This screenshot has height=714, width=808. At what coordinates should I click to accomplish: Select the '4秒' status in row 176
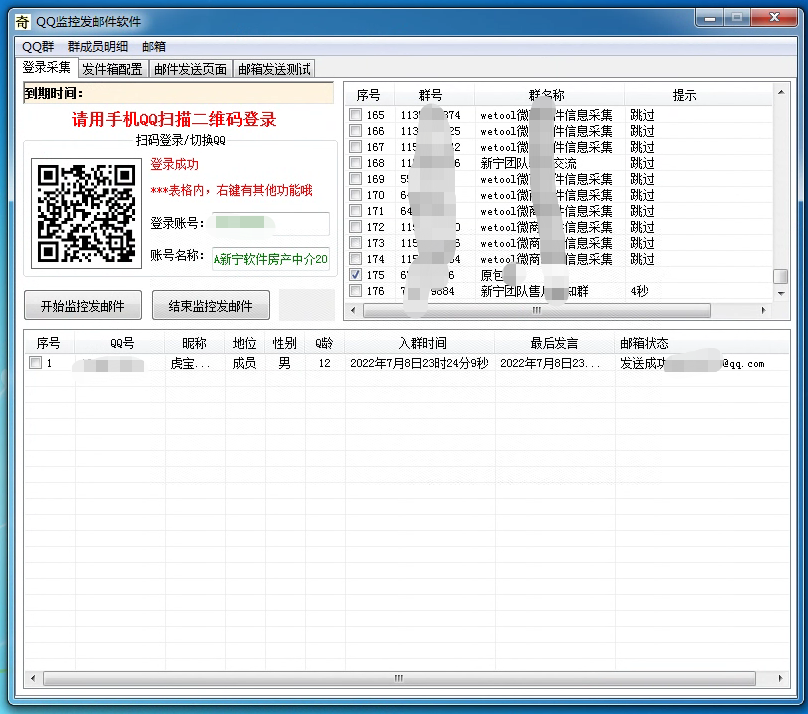tap(639, 291)
